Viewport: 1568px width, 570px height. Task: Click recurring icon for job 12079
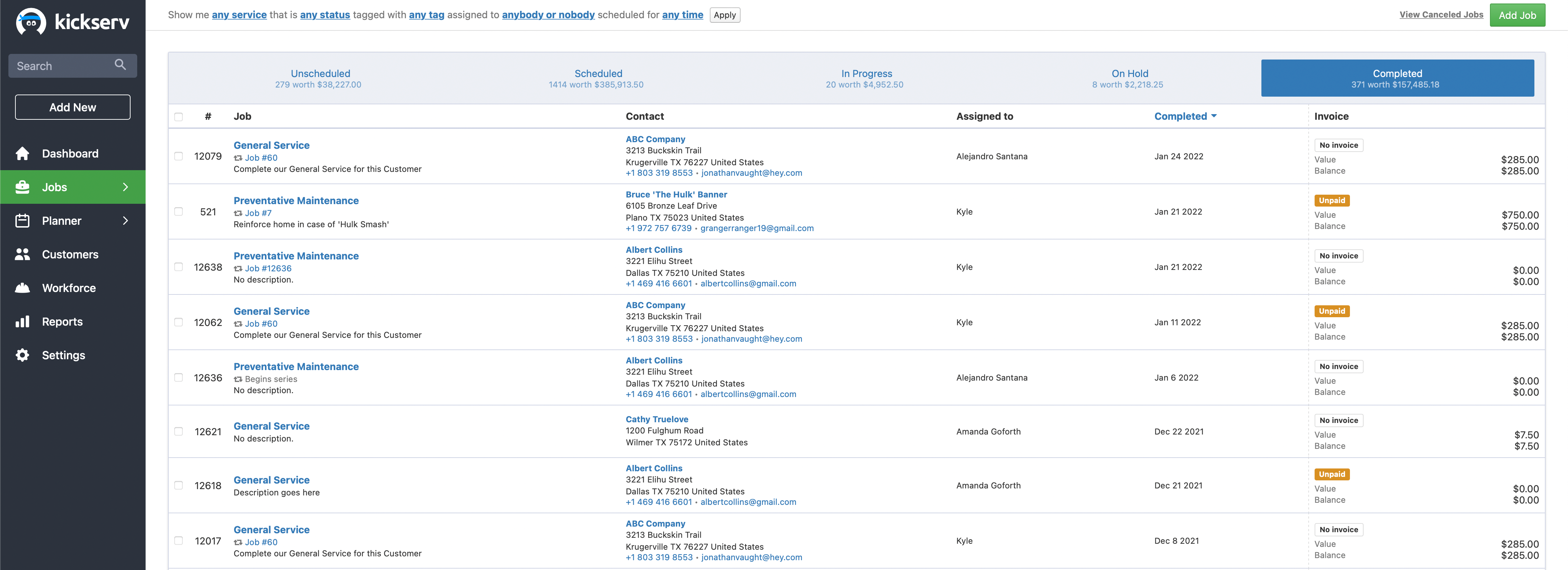click(238, 158)
